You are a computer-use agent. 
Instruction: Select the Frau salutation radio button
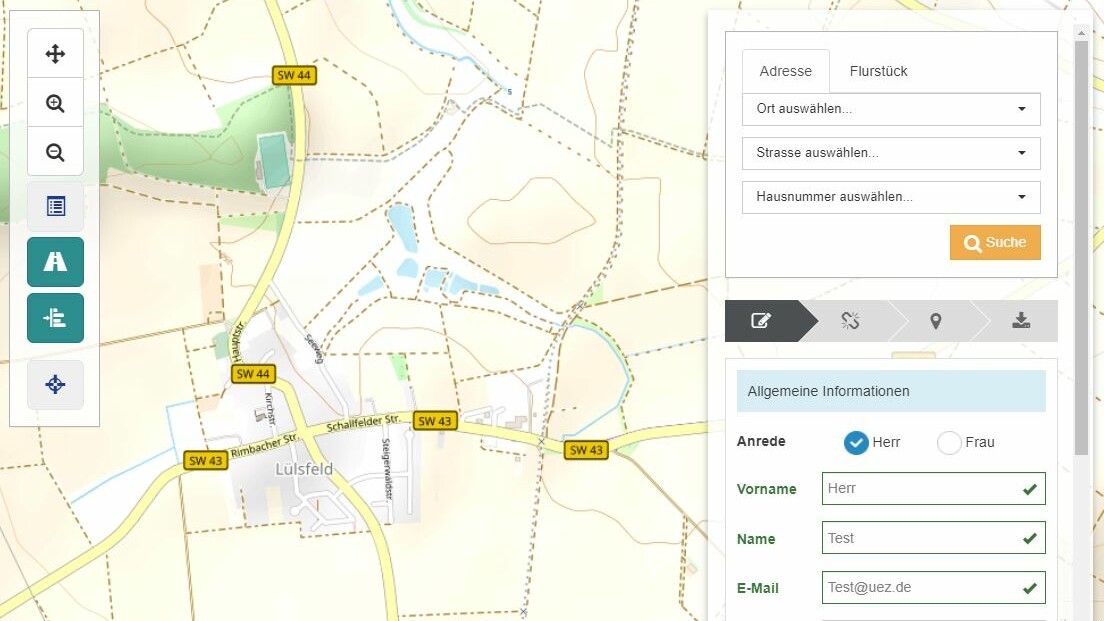tap(949, 442)
